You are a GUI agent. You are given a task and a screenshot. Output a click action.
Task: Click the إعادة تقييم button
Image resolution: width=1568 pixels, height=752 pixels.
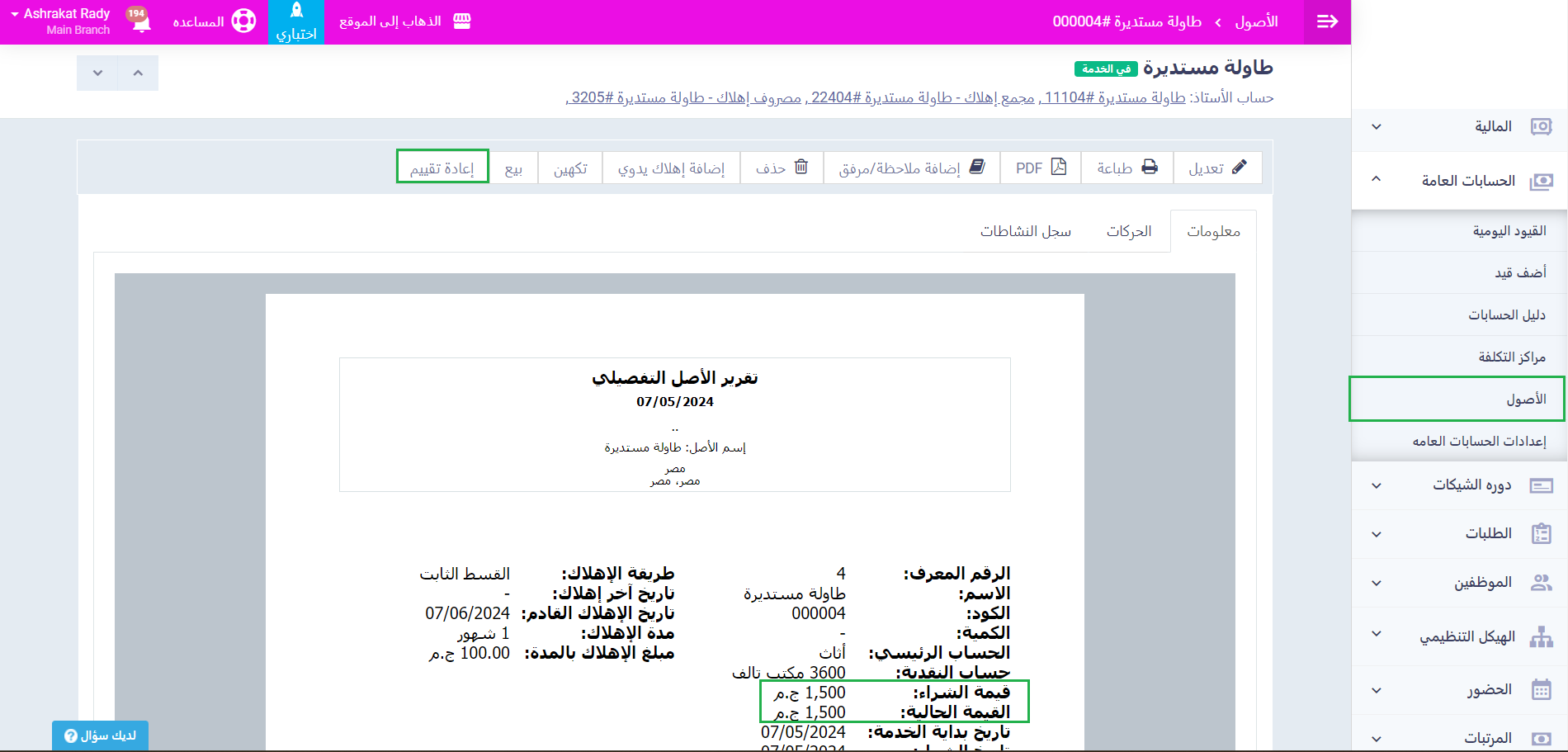pyautogui.click(x=442, y=168)
